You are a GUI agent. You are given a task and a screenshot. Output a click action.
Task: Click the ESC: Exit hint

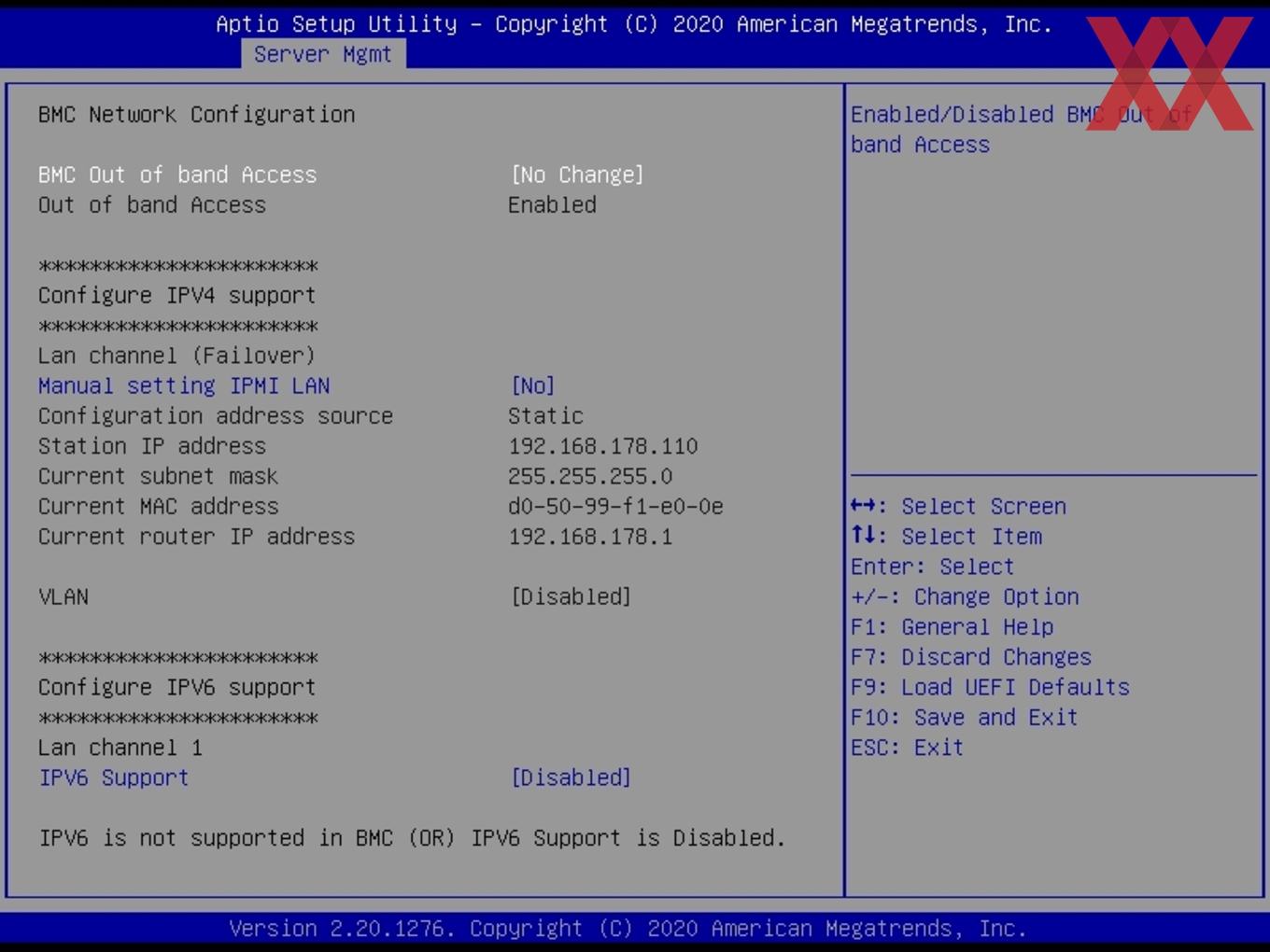click(x=908, y=748)
